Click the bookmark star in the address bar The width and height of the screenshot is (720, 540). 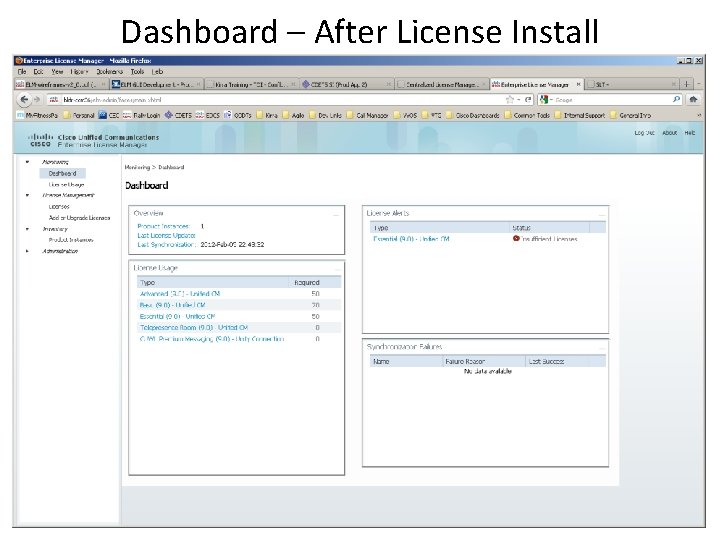510,100
